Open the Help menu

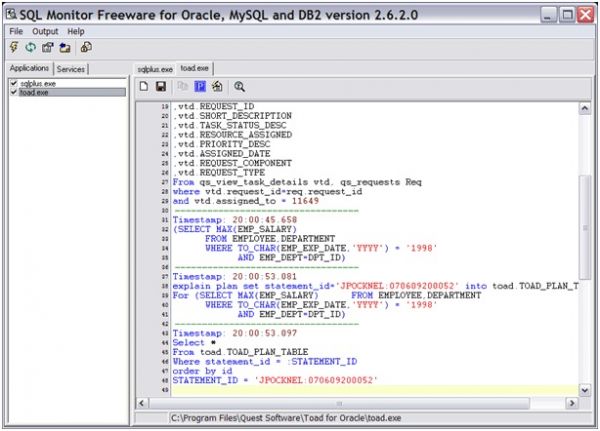tap(76, 31)
